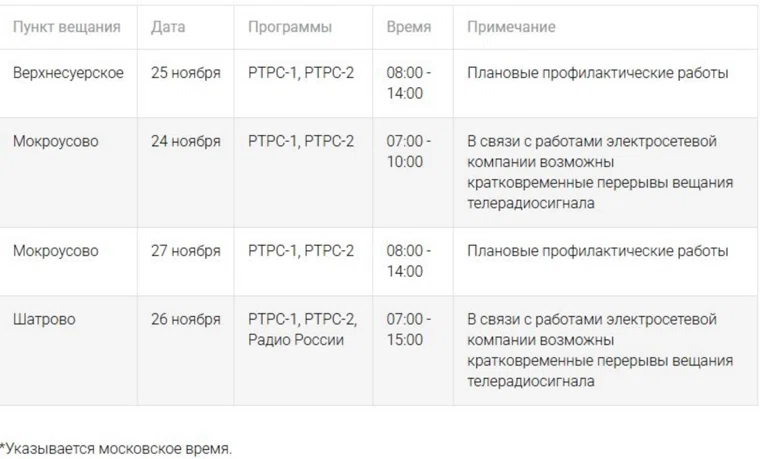
Task: Click the "26 ноября" date cell
Action: click(x=186, y=319)
